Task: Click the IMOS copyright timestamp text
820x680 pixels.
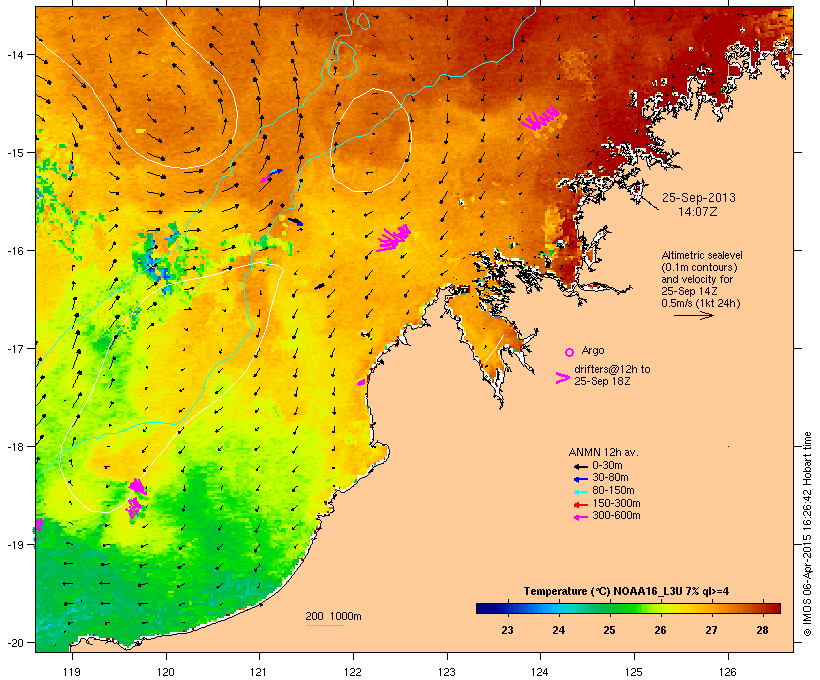Action: pos(807,534)
